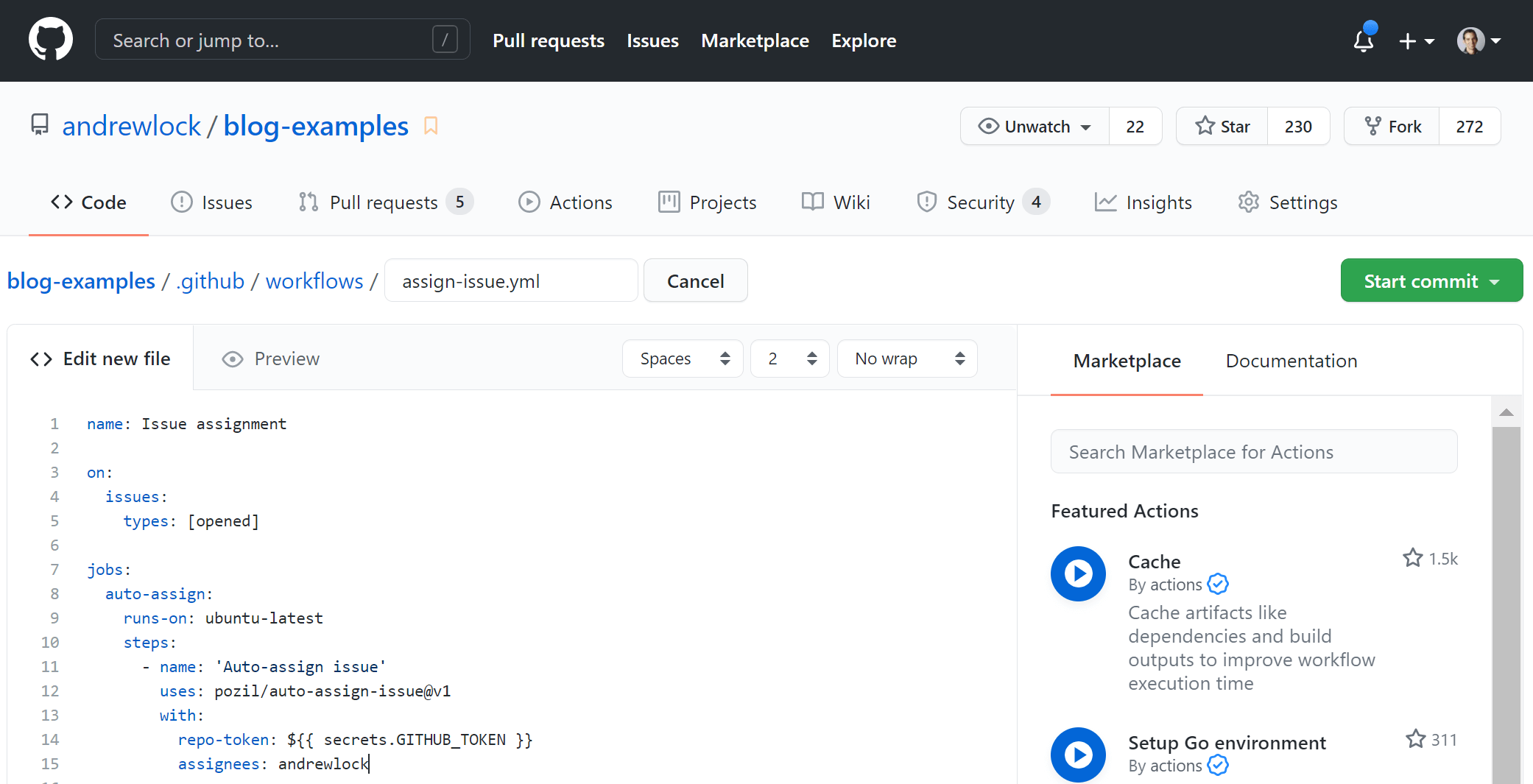Open the Wiki tab
Viewport: 1533px width, 784px height.
[836, 202]
